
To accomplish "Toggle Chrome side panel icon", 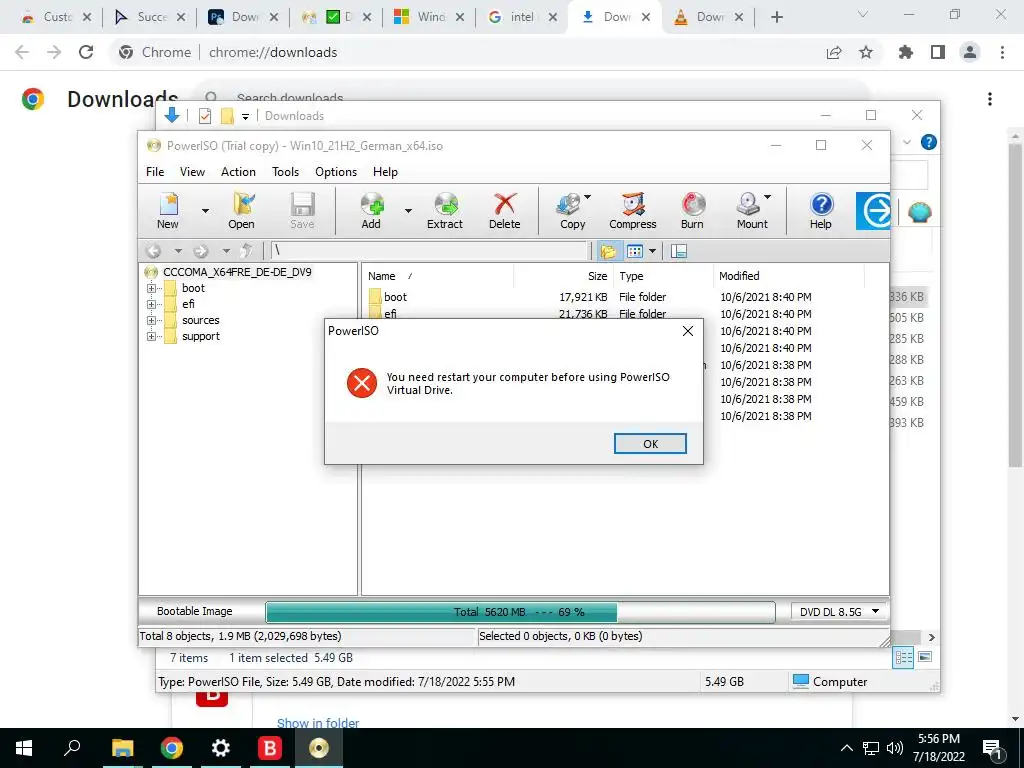I will tap(938, 52).
